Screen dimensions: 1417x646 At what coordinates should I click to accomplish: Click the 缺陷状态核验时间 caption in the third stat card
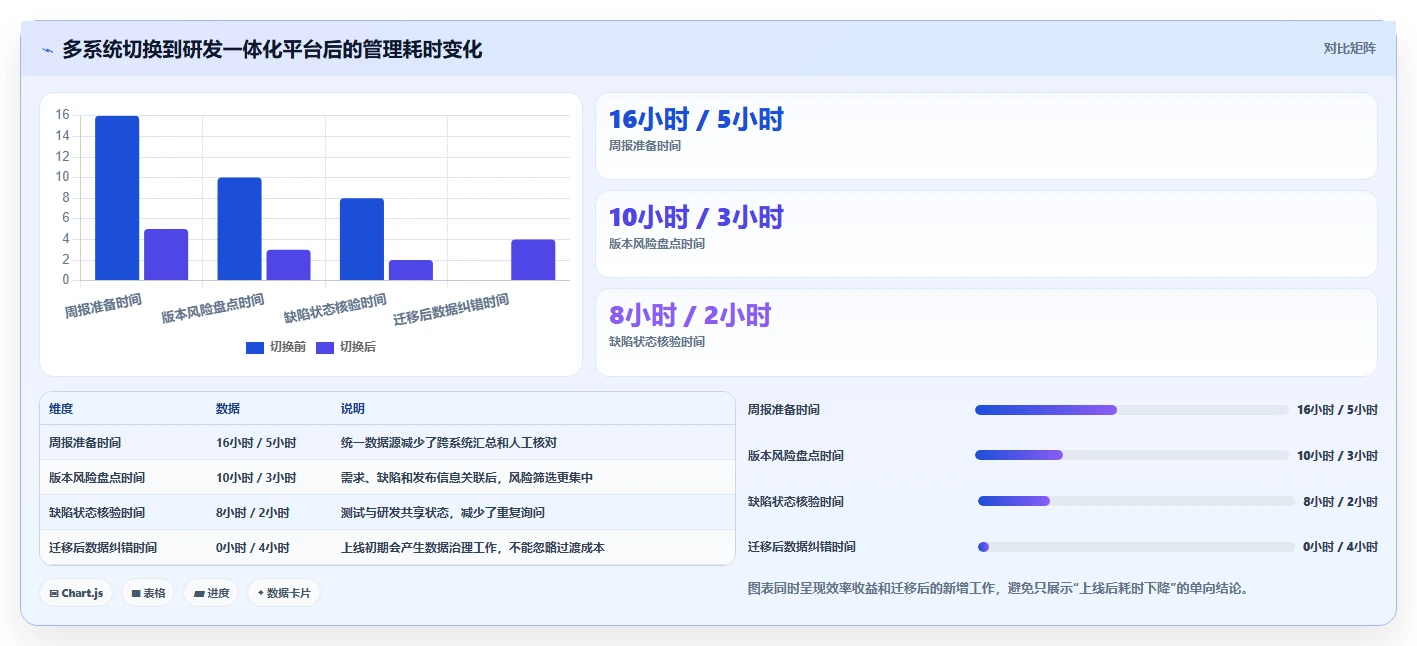[657, 342]
